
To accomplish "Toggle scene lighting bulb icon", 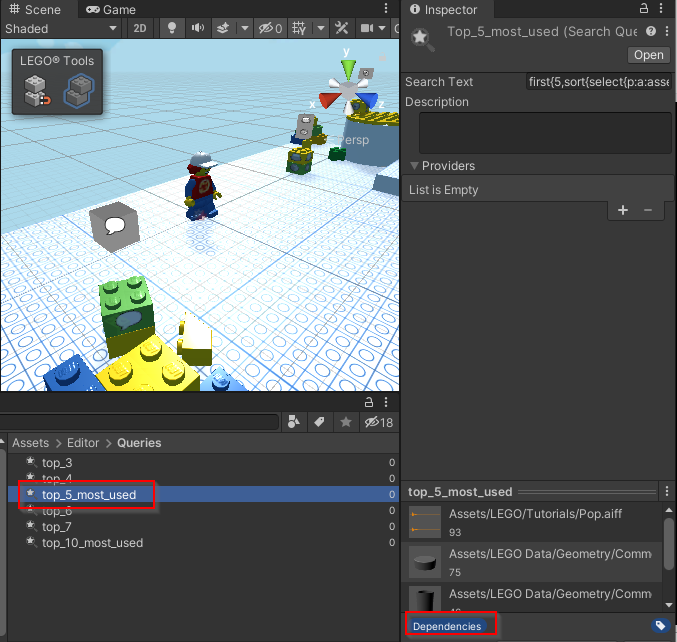I will pos(172,29).
